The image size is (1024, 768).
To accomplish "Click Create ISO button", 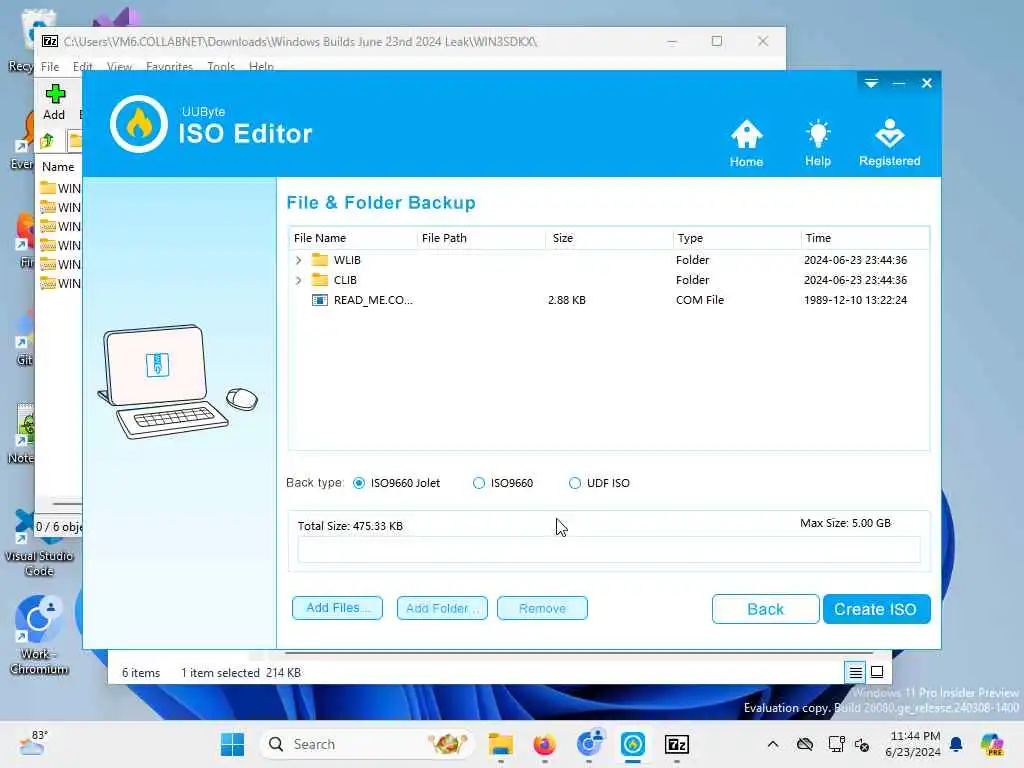I will 876,609.
